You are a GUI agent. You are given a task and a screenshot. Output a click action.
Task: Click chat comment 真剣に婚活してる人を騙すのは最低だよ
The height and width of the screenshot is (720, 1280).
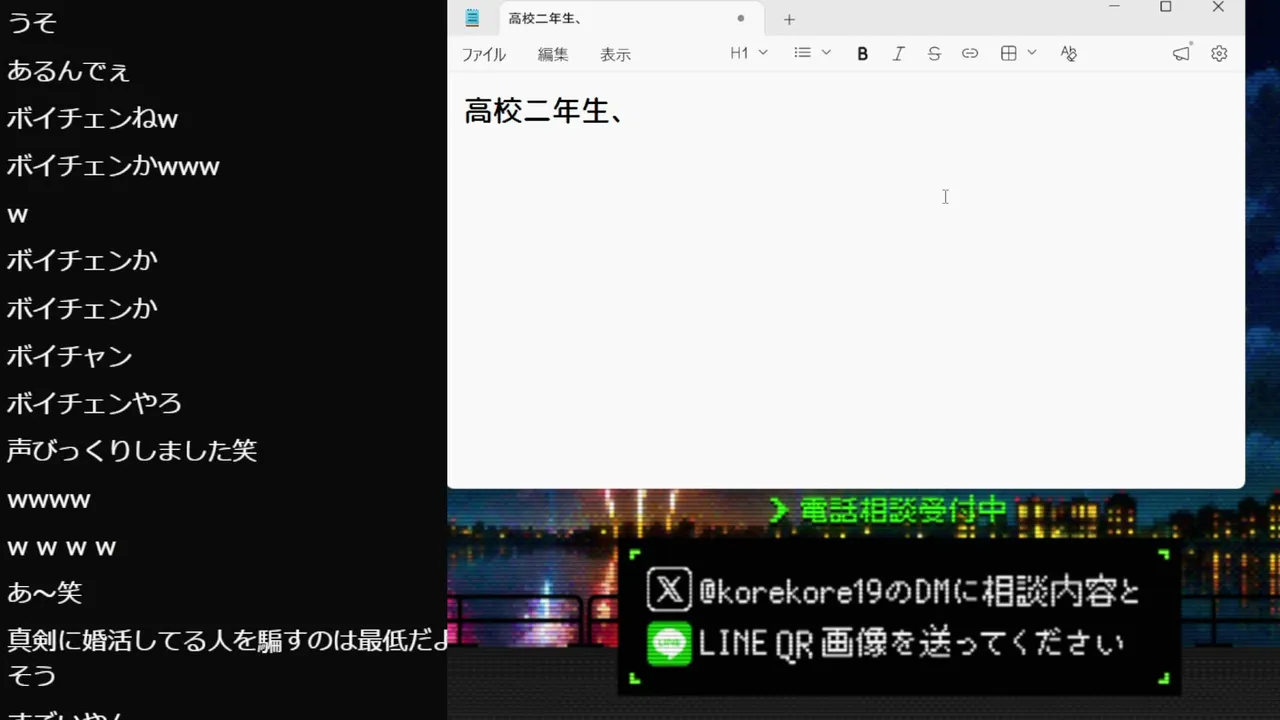point(228,640)
